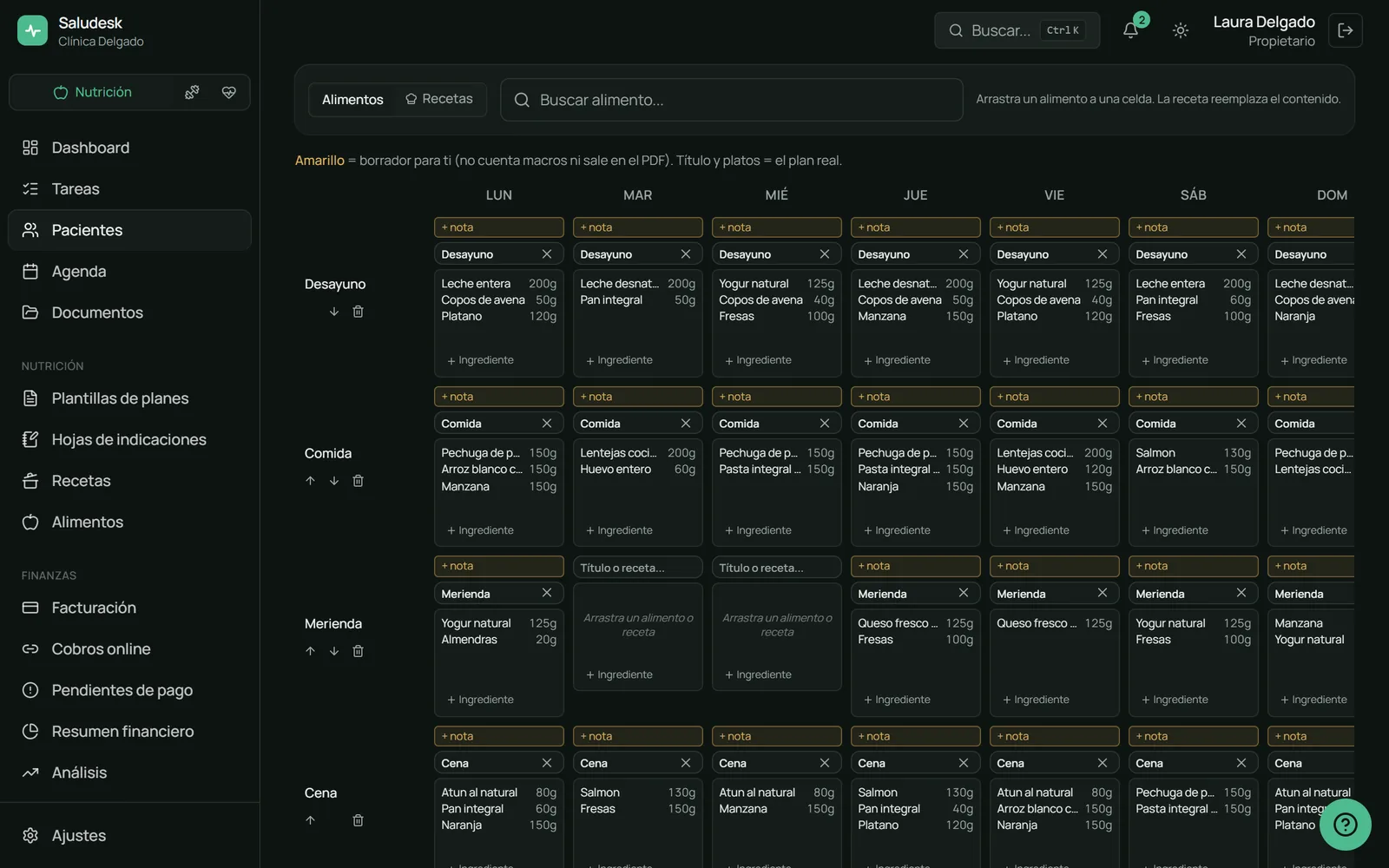Navigate to Facturación
The height and width of the screenshot is (868, 1389).
(129, 608)
